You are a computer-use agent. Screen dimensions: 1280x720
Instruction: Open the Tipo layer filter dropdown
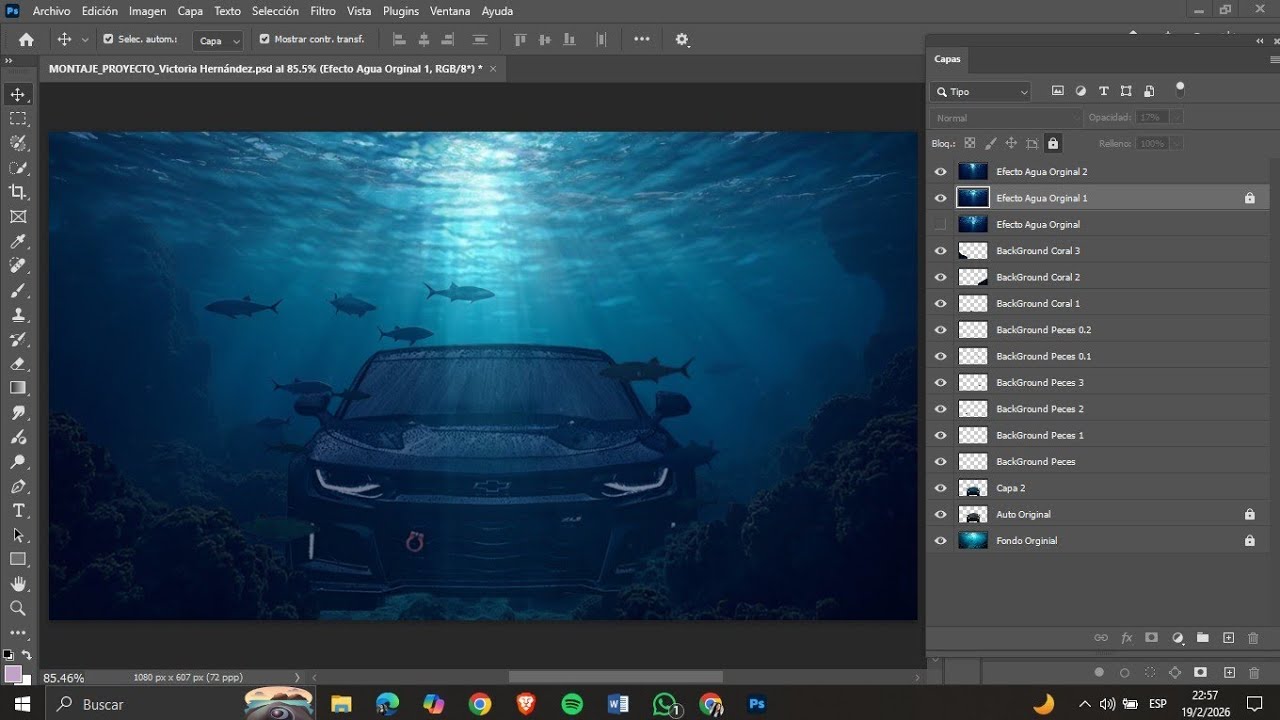pos(981,91)
